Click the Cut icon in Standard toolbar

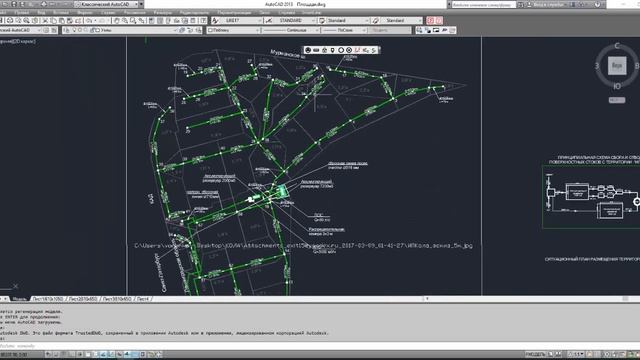(45, 20)
